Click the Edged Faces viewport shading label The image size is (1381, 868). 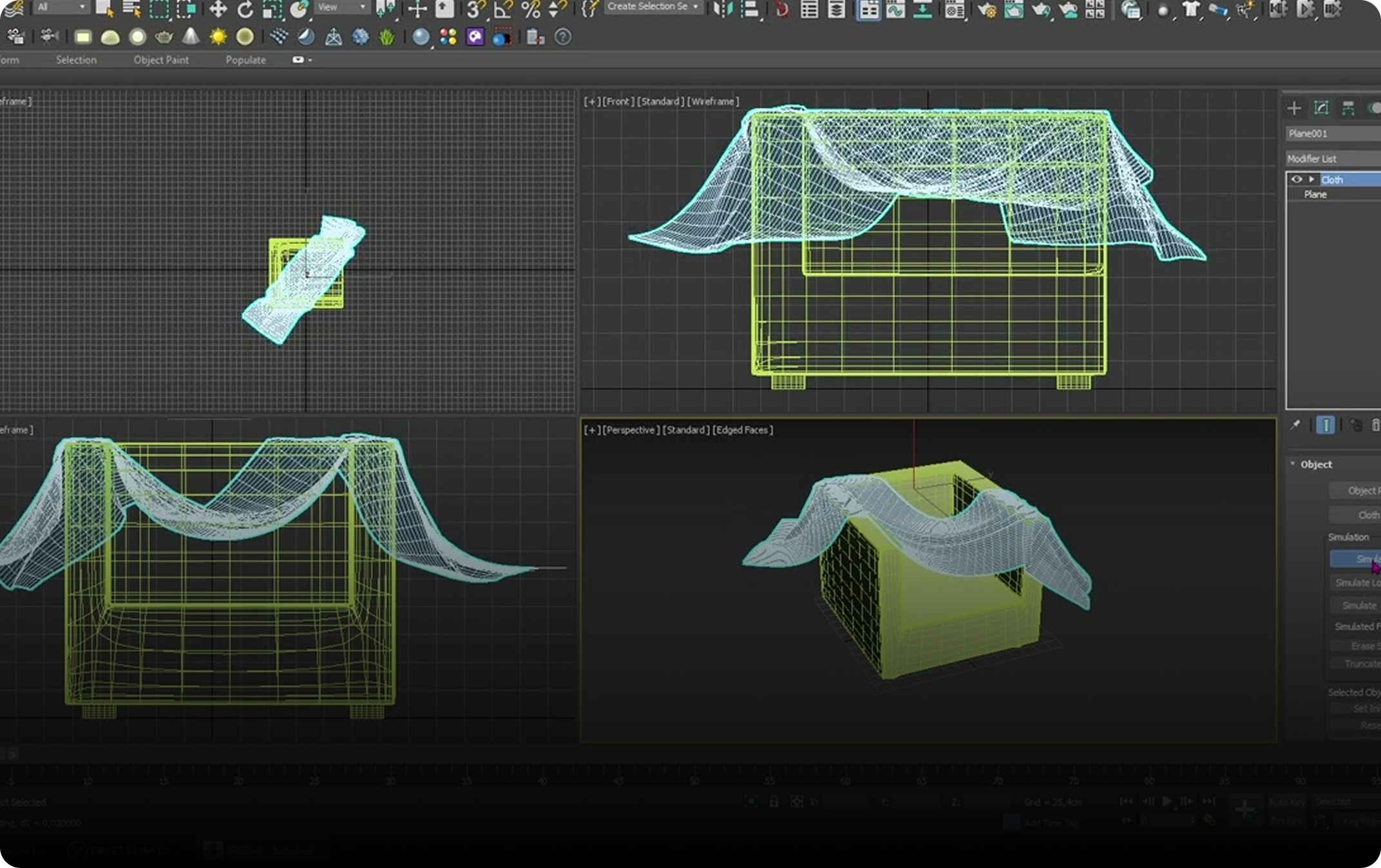click(x=743, y=429)
